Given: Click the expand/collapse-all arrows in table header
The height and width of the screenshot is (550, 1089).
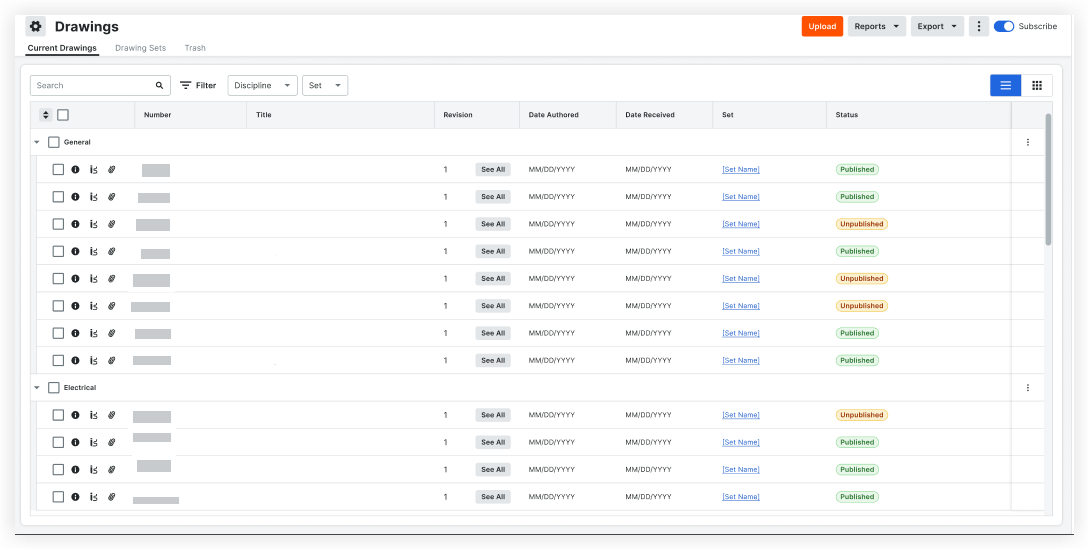Looking at the screenshot, I should click(x=46, y=115).
